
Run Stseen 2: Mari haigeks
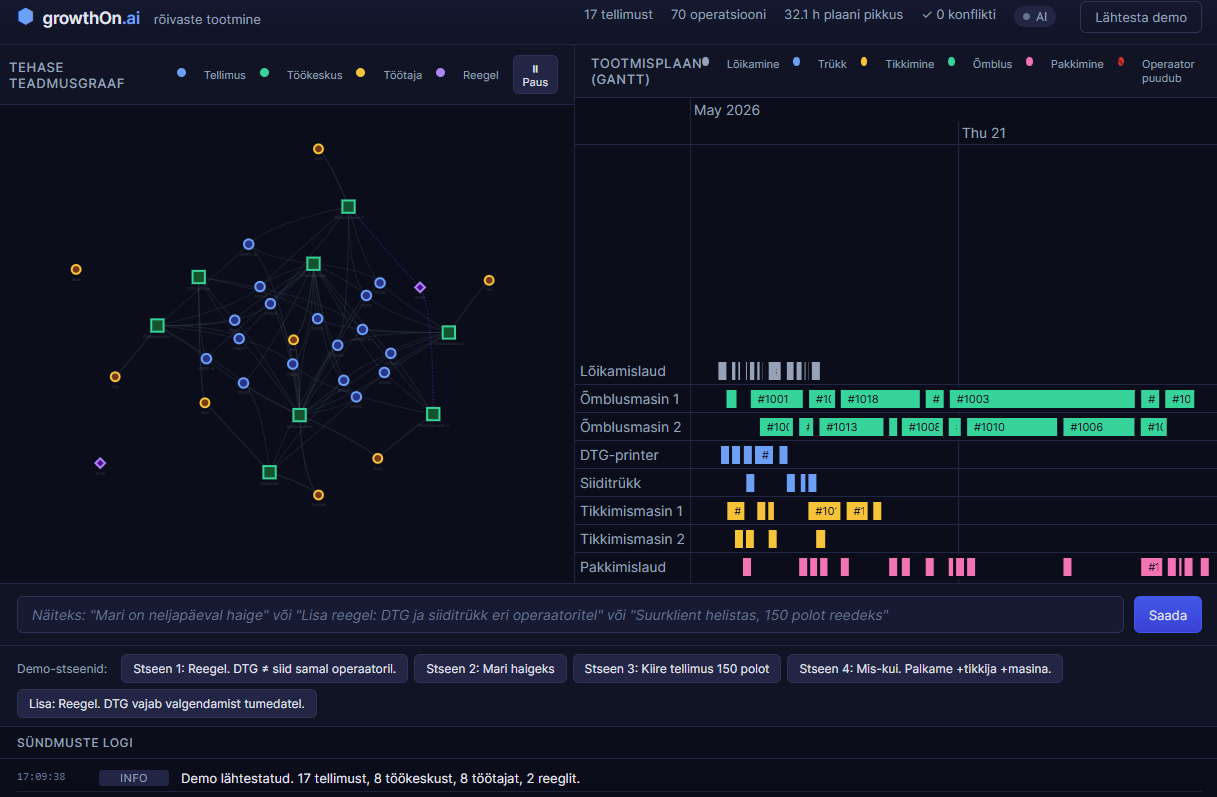coord(491,669)
